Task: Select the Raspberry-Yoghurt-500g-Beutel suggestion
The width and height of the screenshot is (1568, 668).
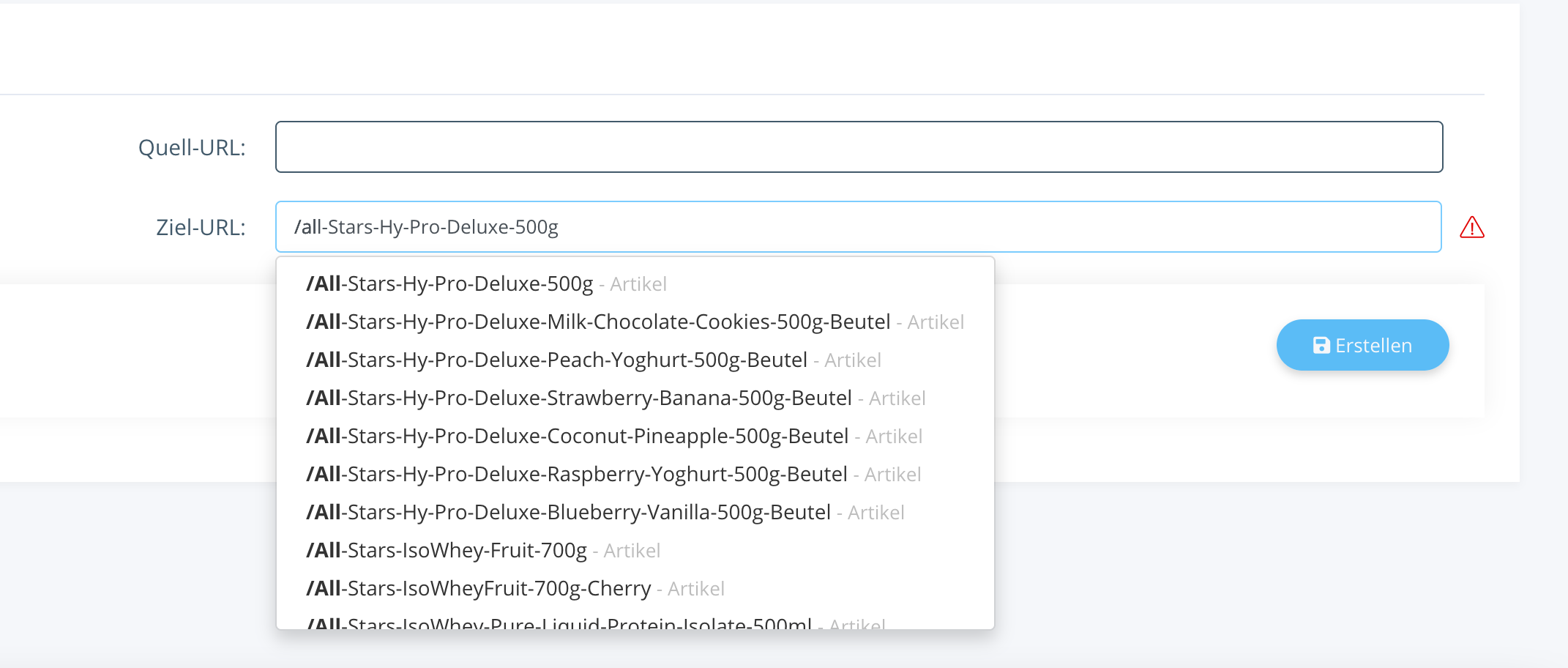Action: [x=635, y=475]
